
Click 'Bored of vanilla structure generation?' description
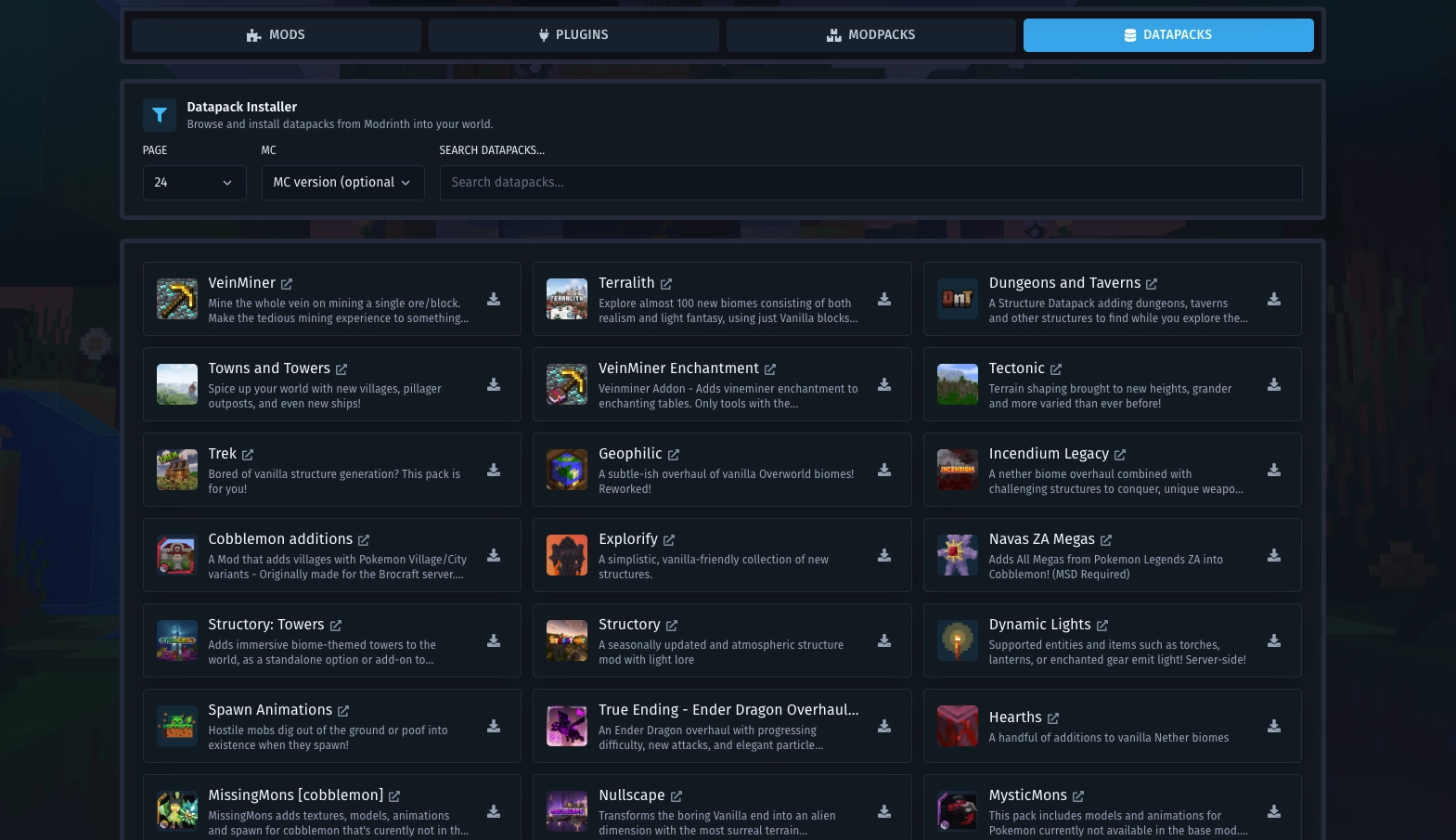point(334,482)
